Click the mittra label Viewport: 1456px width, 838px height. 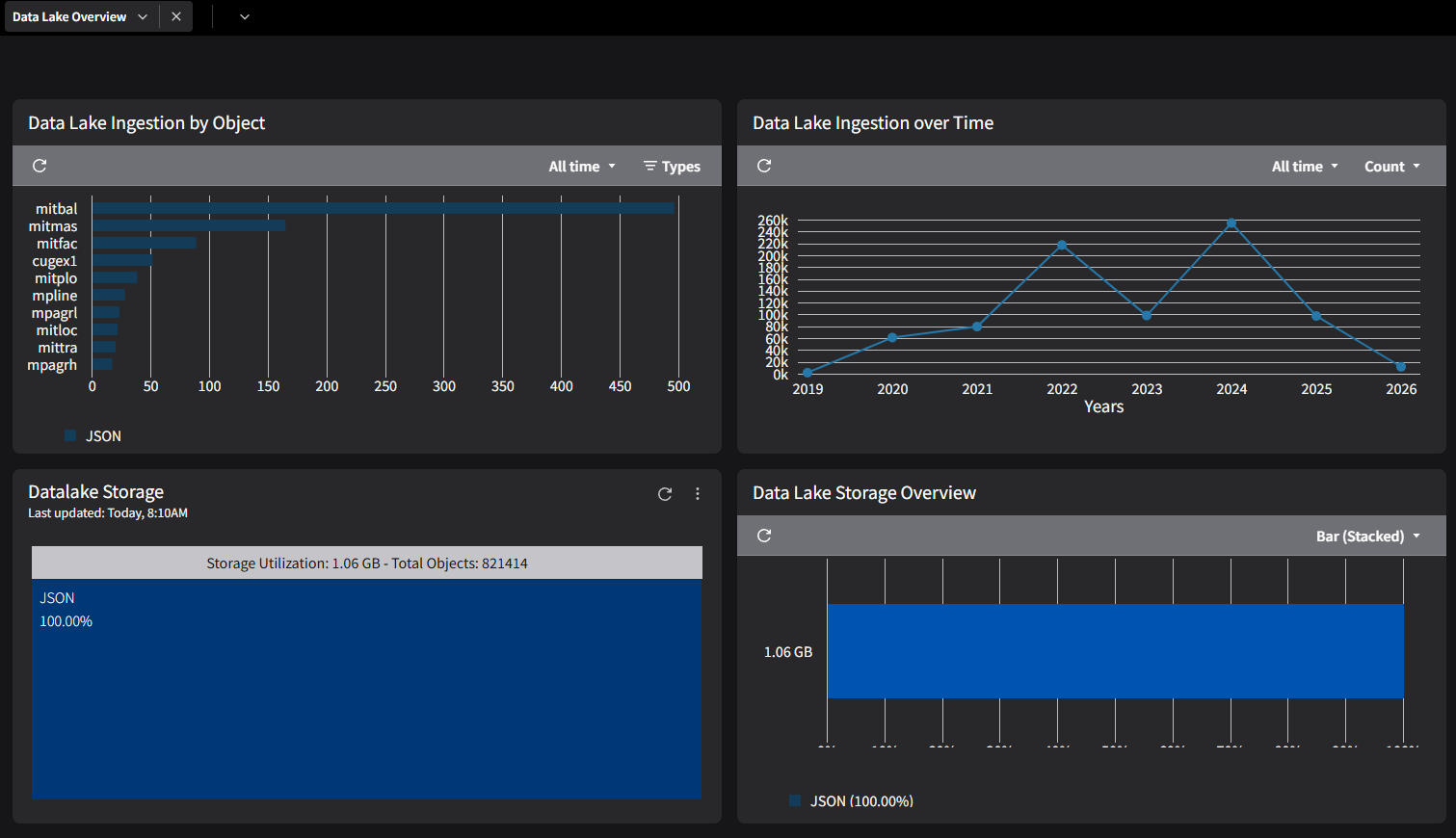click(x=58, y=348)
